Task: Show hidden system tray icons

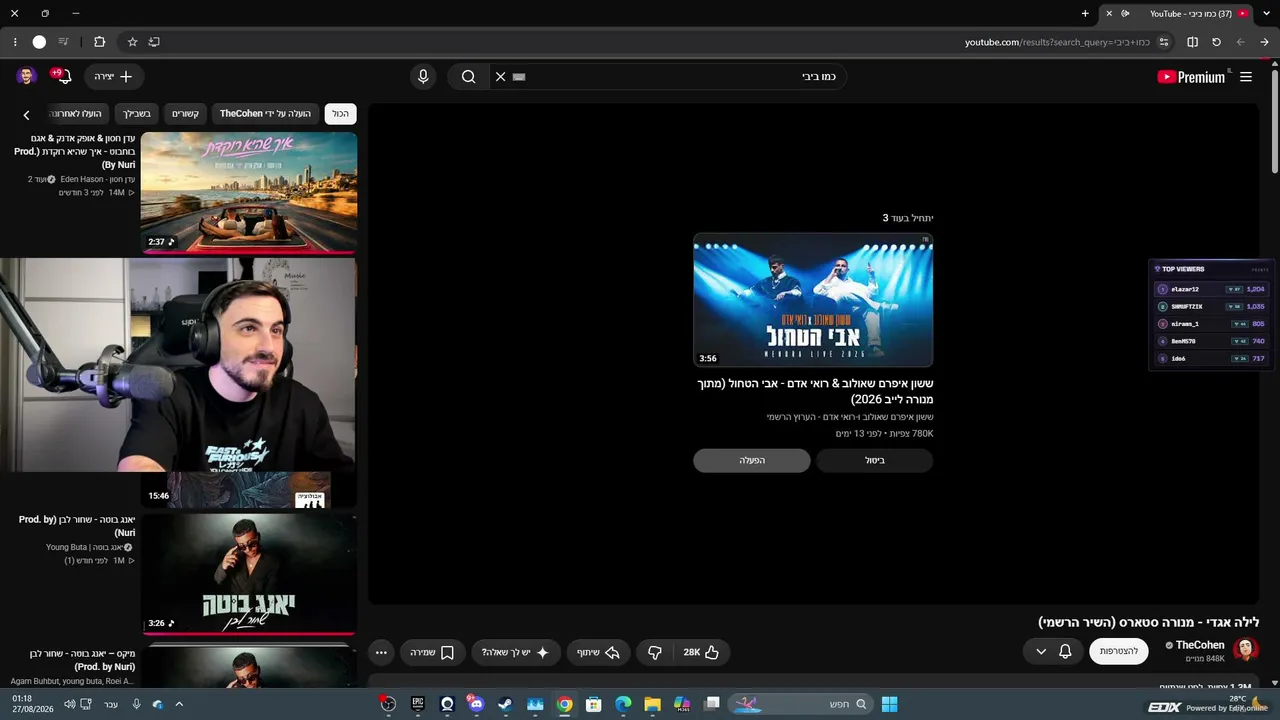Action: [x=179, y=704]
